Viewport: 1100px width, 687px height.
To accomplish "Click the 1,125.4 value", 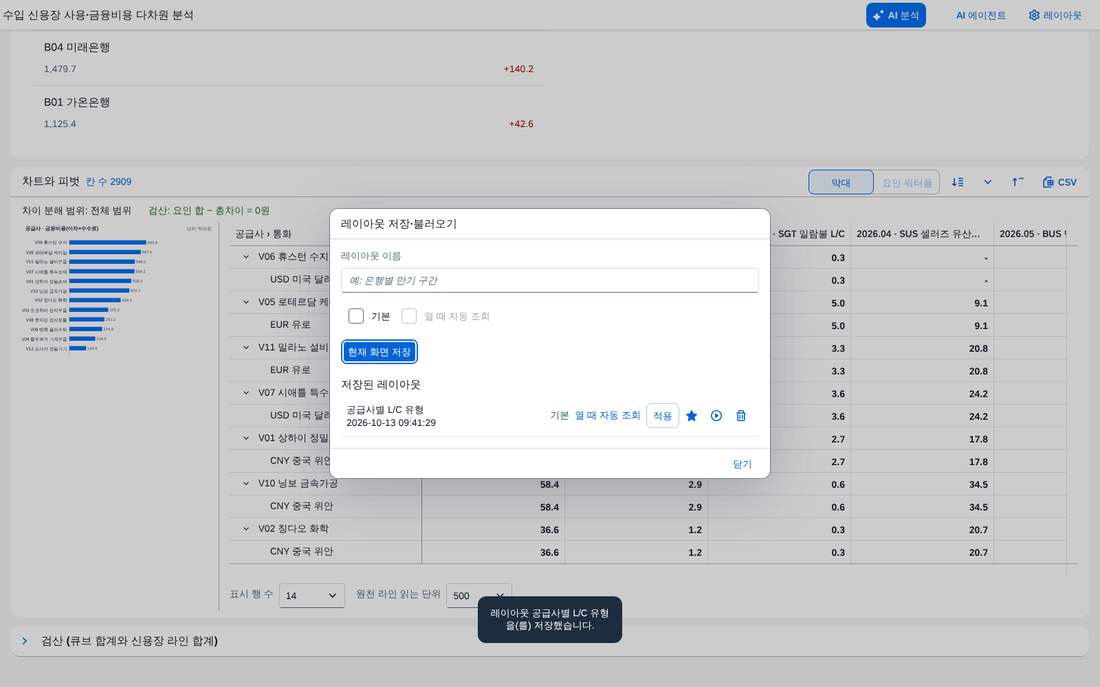I will click(60, 124).
